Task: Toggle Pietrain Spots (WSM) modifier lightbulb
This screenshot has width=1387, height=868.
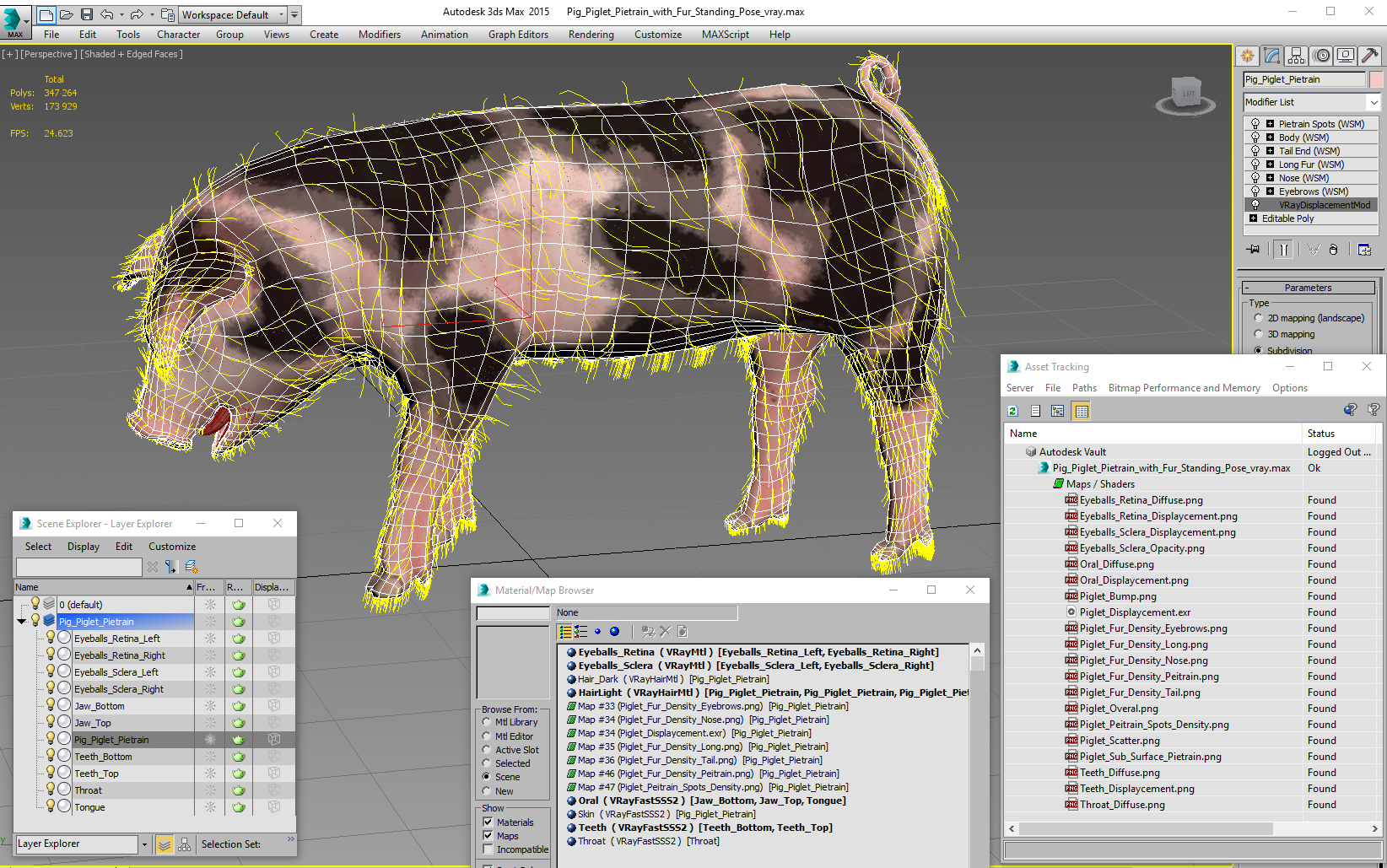Action: click(1255, 124)
